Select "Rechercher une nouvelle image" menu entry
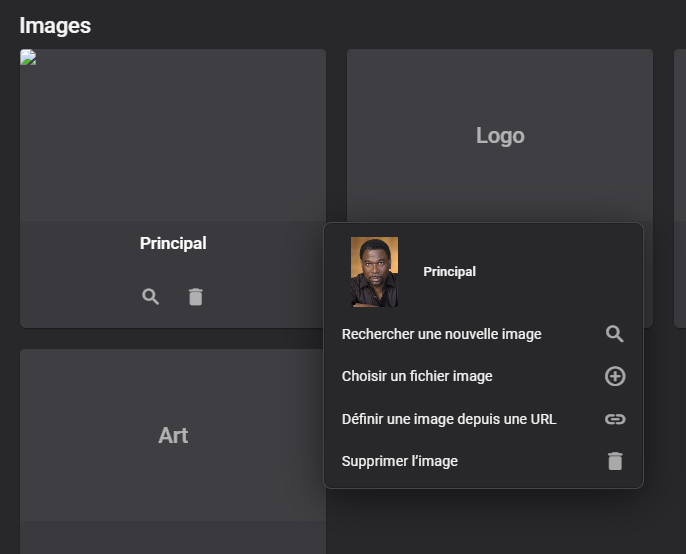Viewport: 686px width, 554px height. [441, 334]
